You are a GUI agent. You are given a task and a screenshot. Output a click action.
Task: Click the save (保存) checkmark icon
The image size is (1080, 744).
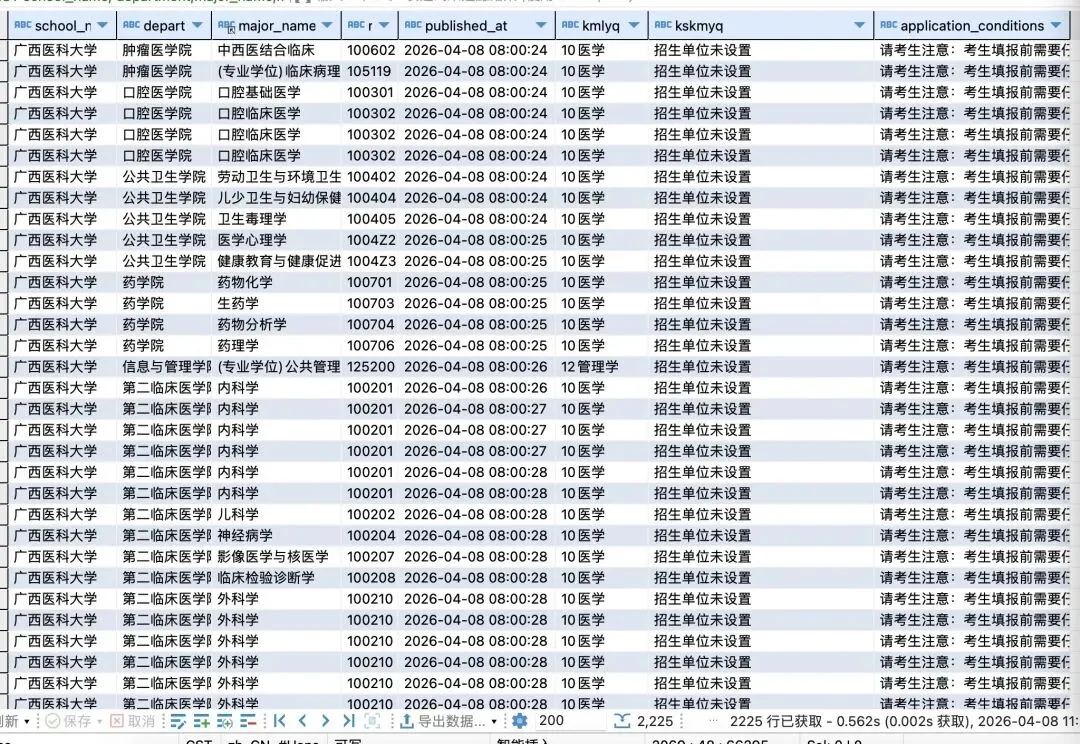[52, 721]
